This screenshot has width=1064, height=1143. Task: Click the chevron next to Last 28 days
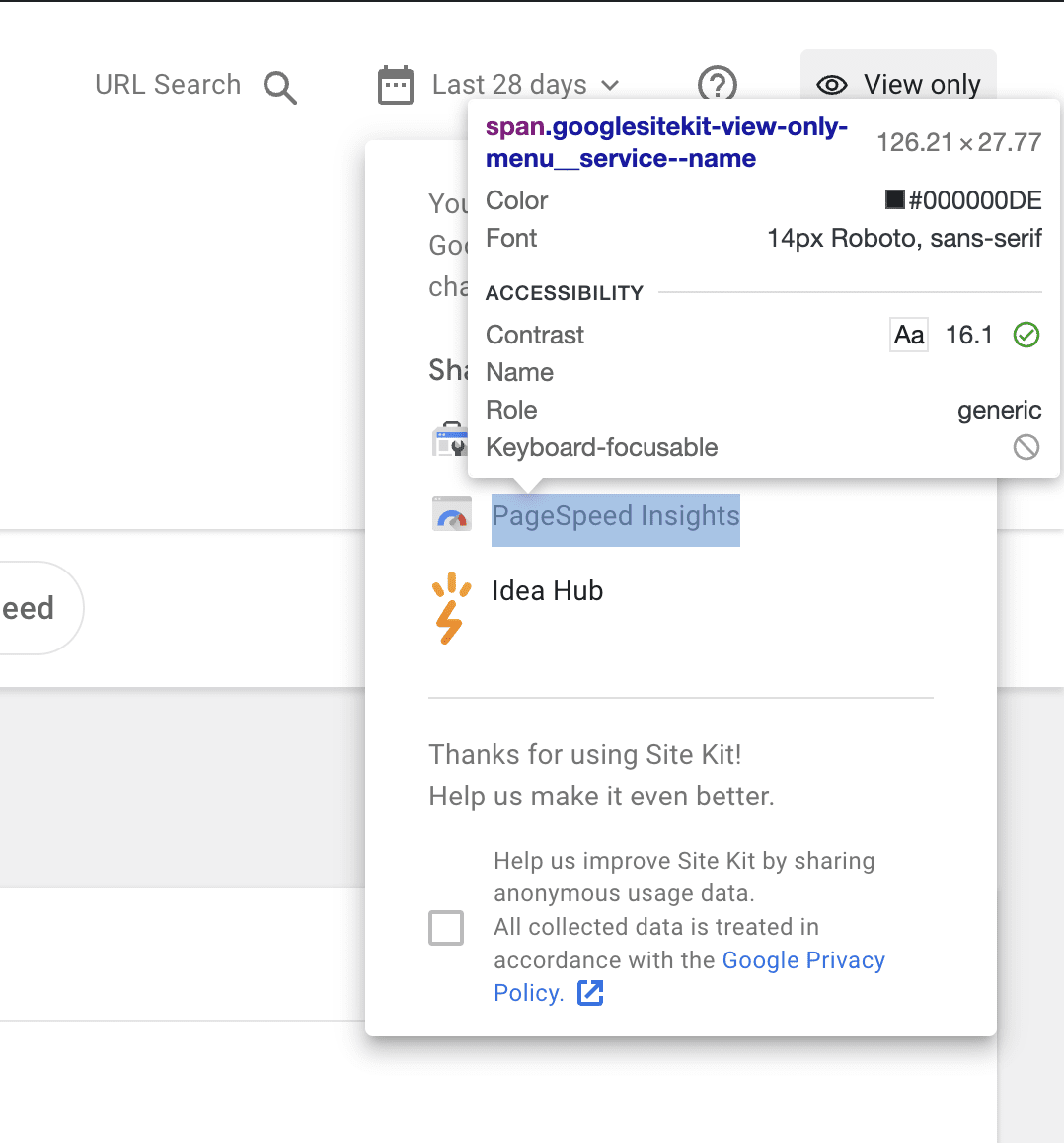(x=610, y=85)
